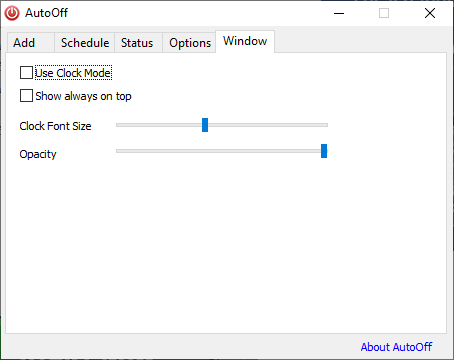Go to the Status tab

point(138,43)
